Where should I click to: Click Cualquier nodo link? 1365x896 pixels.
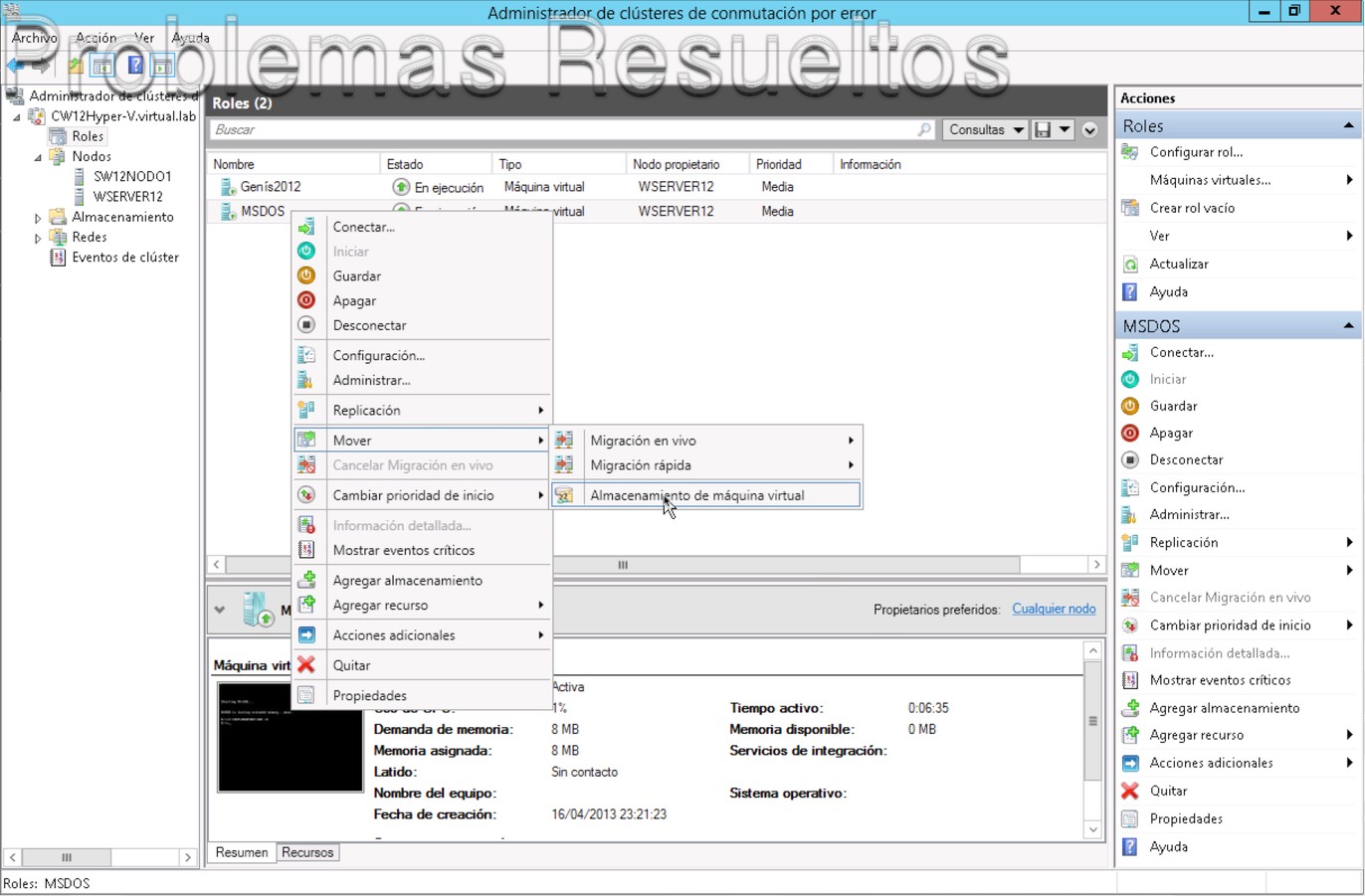pyautogui.click(x=1054, y=609)
